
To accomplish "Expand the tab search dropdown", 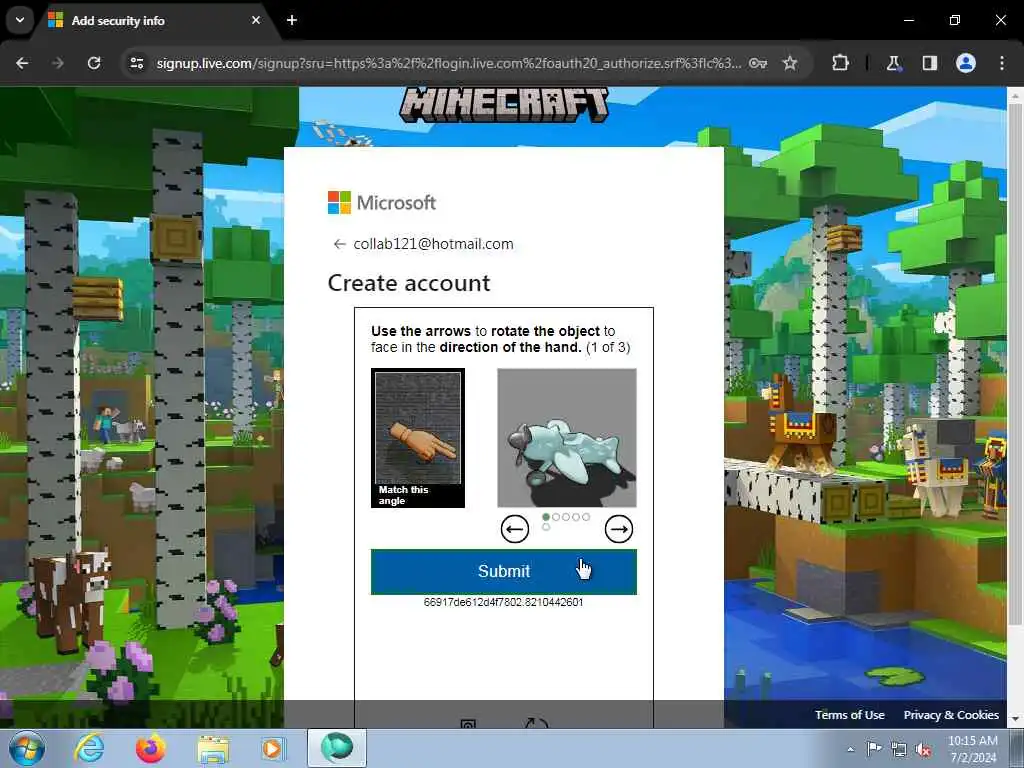I will tap(20, 20).
